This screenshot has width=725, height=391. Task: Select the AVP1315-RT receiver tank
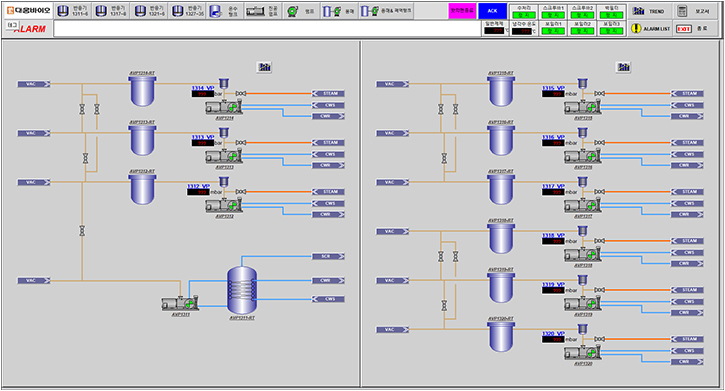[501, 91]
